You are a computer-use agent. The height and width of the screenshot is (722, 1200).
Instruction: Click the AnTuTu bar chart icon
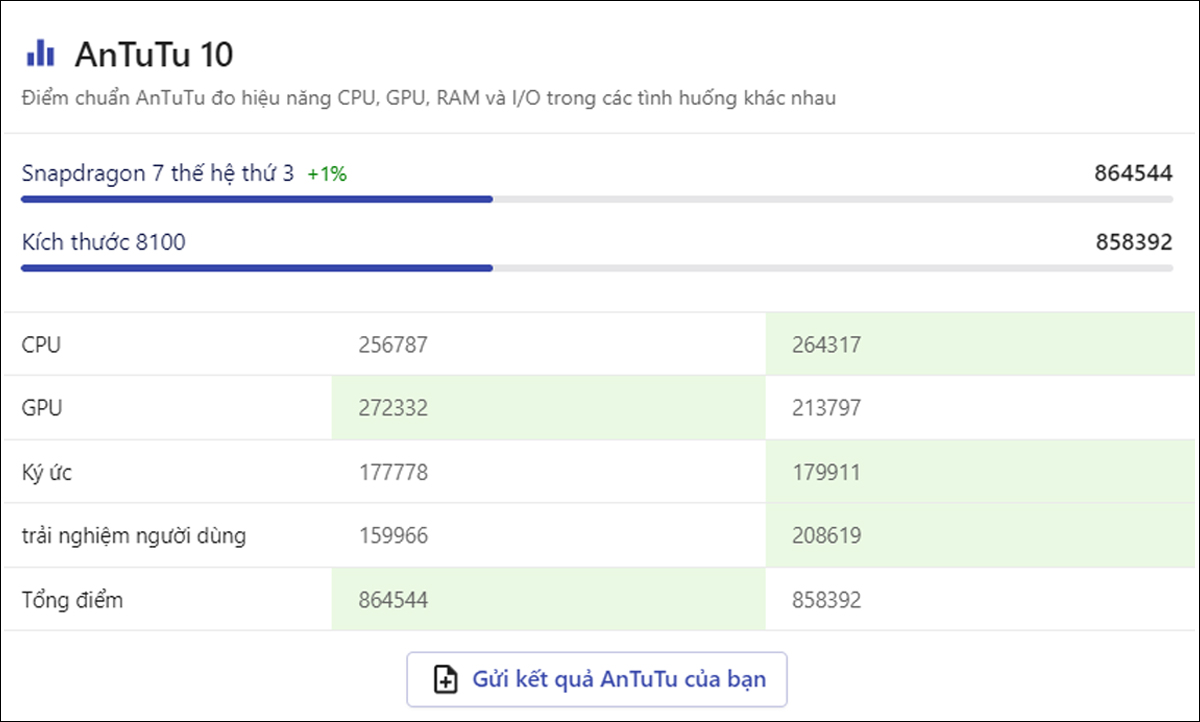coord(40,52)
